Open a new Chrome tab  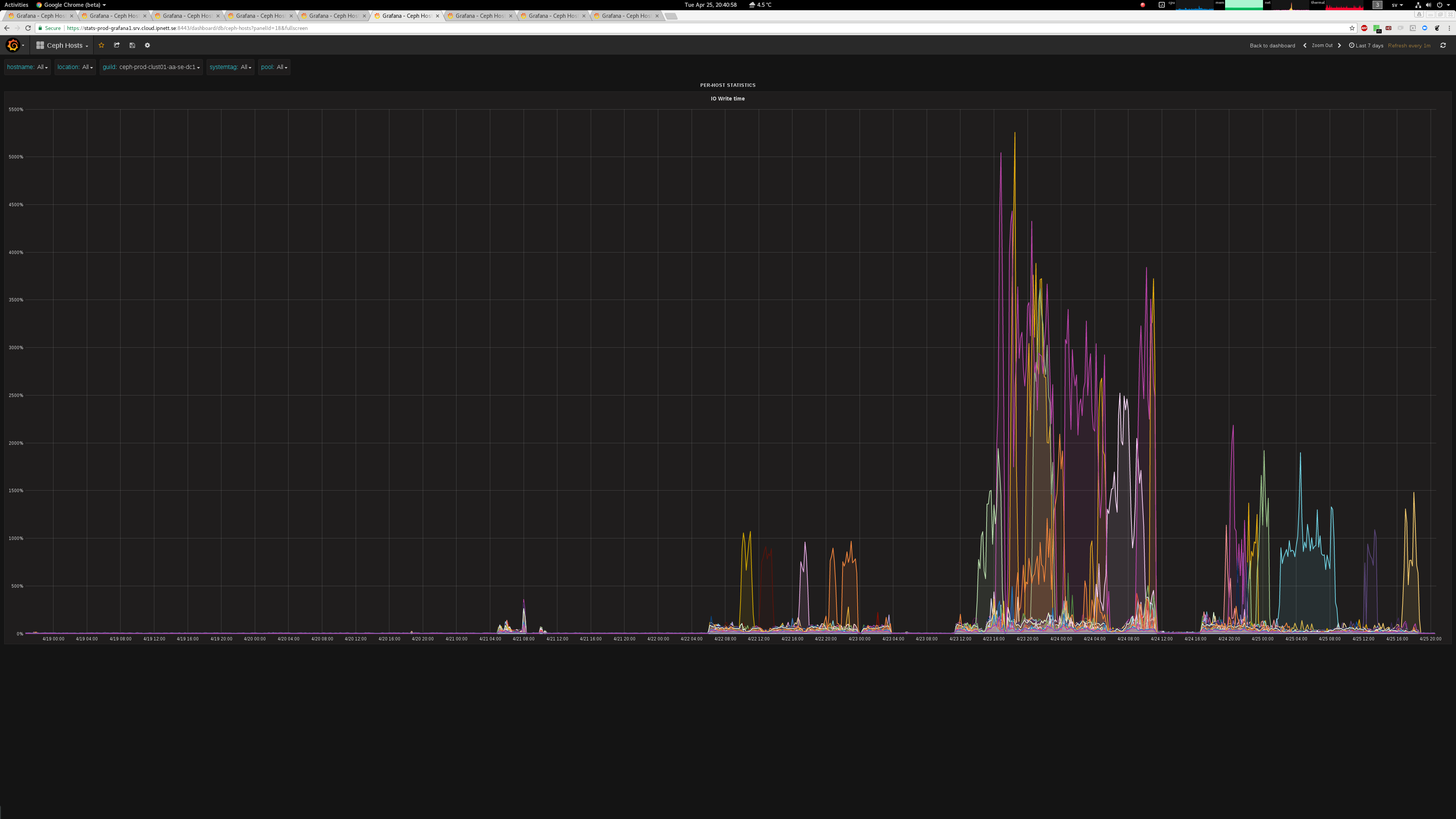click(x=671, y=16)
